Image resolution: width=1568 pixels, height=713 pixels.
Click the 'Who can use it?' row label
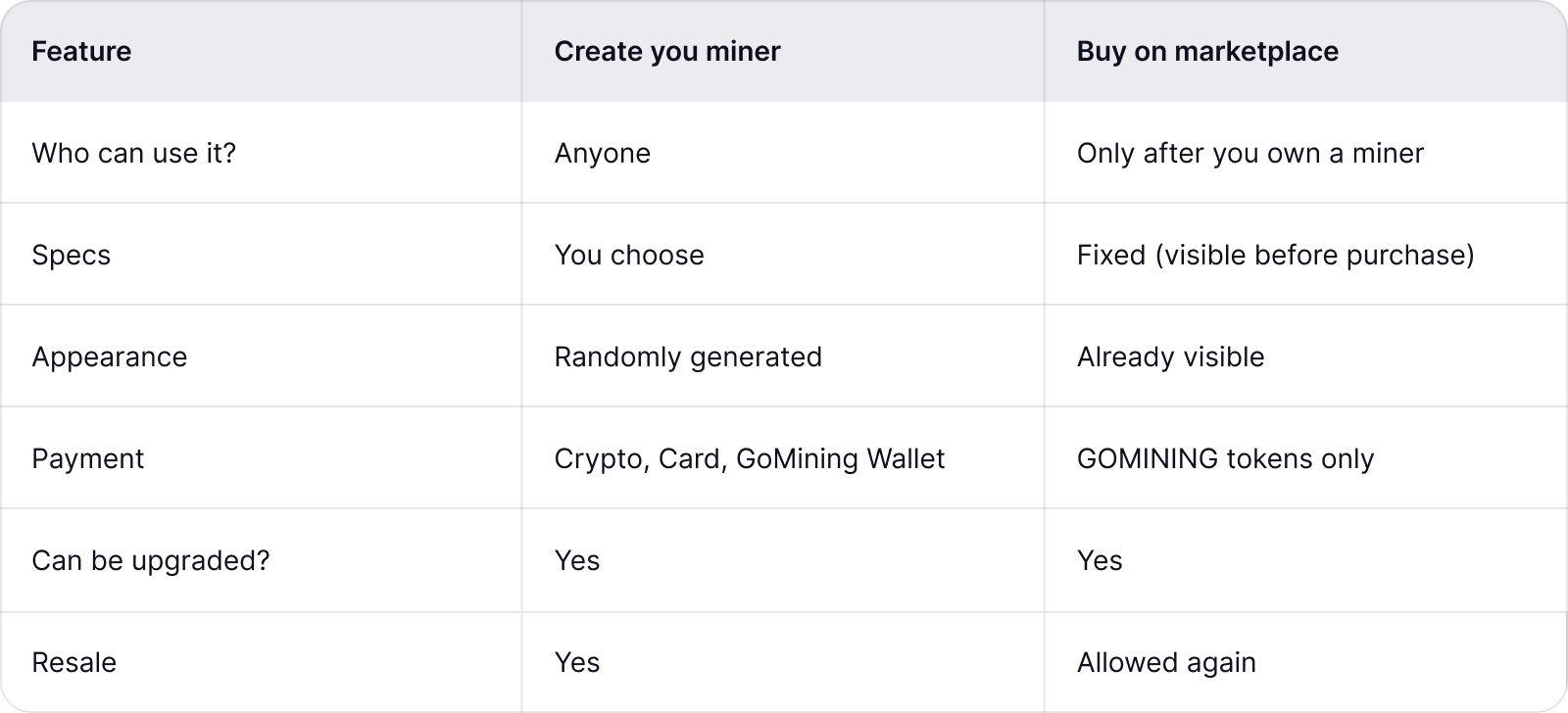coord(133,153)
